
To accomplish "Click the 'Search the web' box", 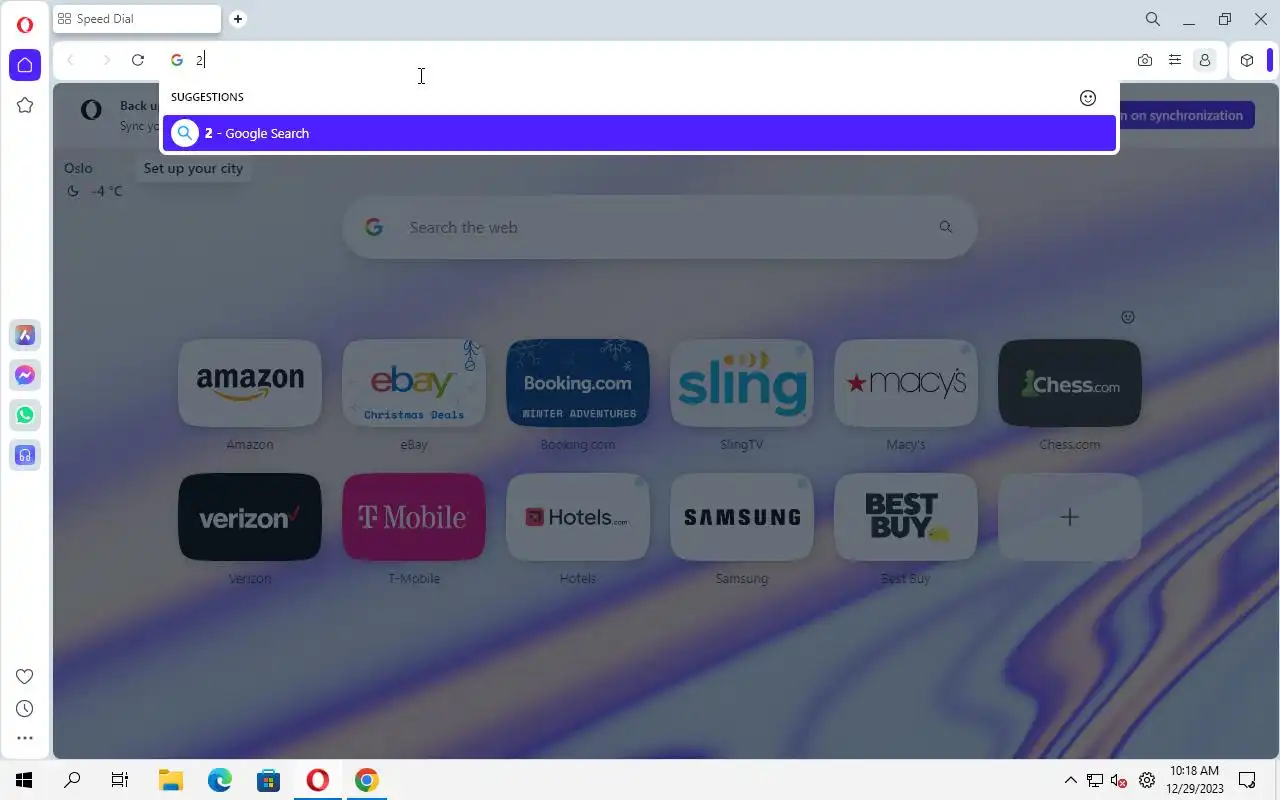I will point(660,227).
